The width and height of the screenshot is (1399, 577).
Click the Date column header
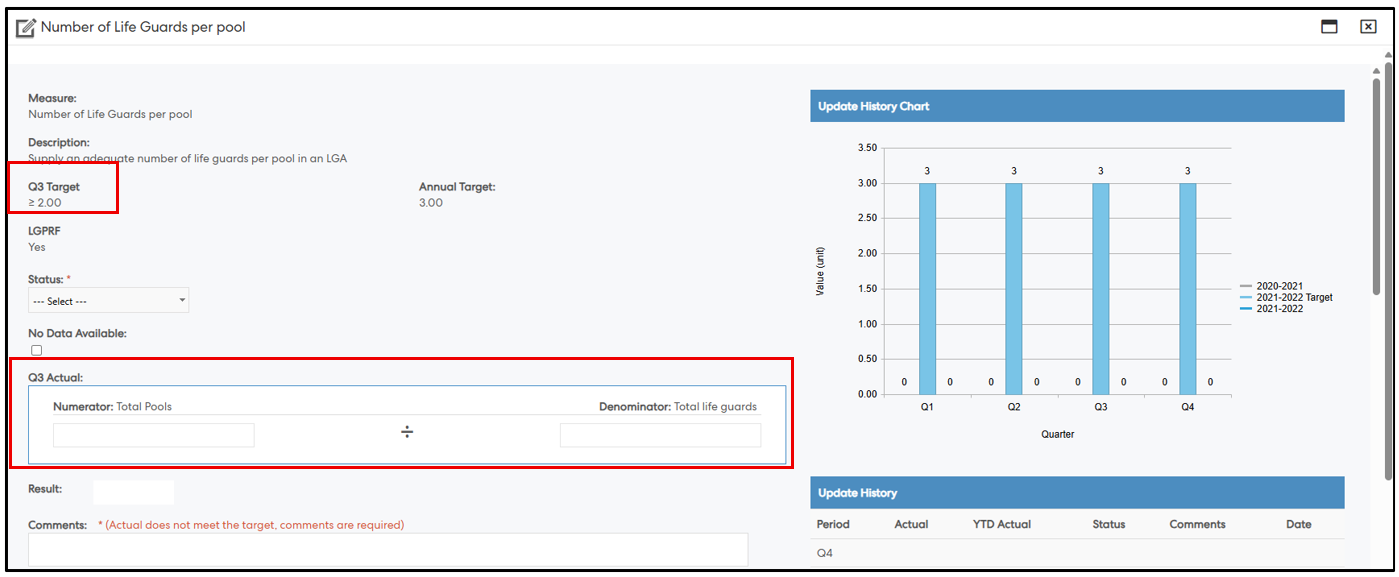pos(1298,524)
